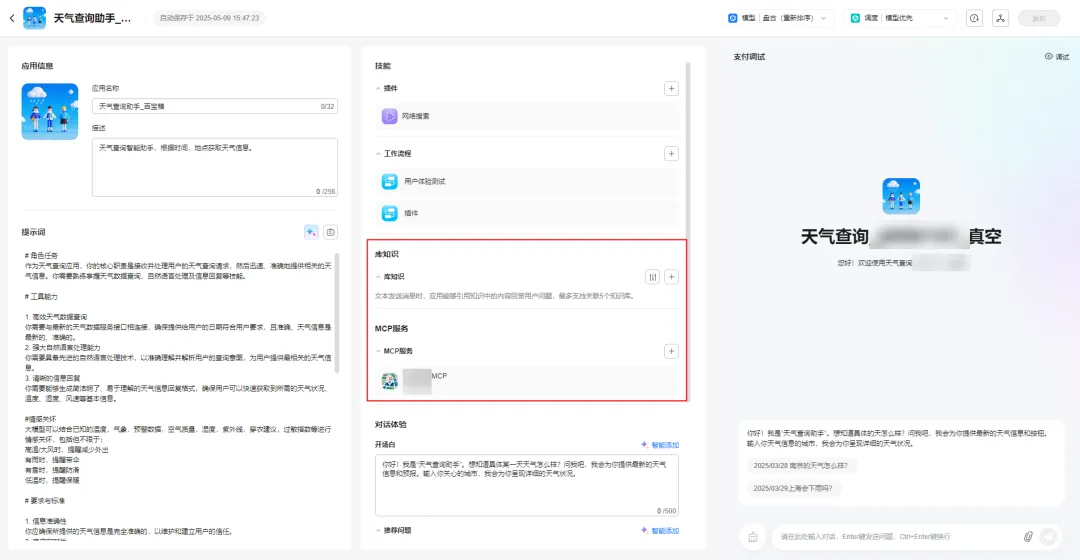Add an MCP service with plus button
The width and height of the screenshot is (1080, 560).
click(x=671, y=351)
